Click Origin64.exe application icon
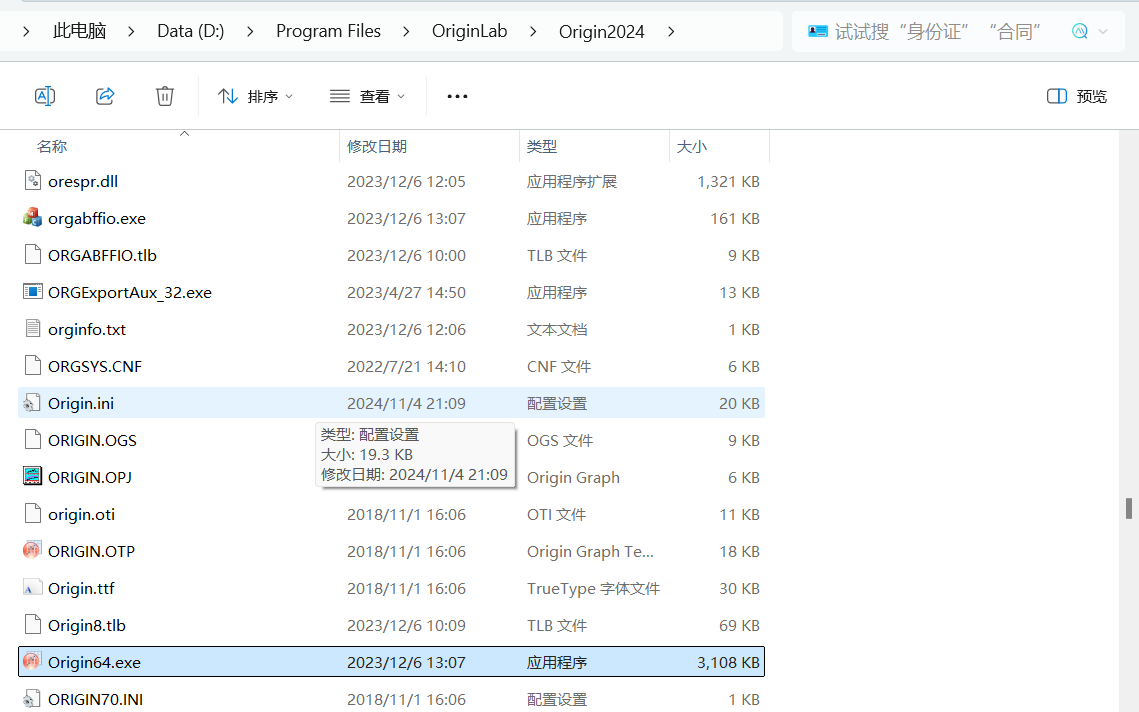 tap(32, 661)
